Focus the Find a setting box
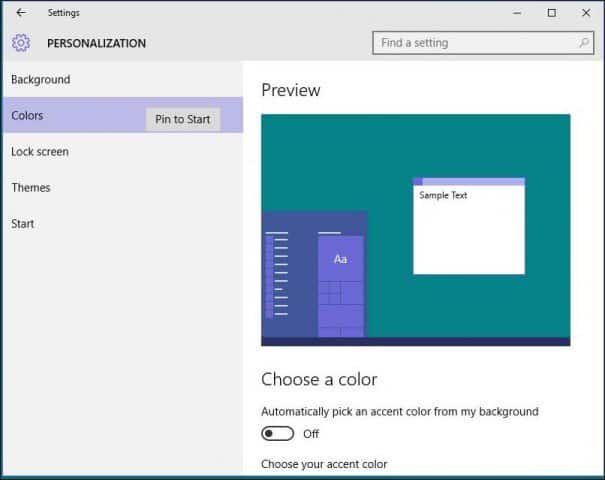Screen dimensions: 605x480 (483, 43)
